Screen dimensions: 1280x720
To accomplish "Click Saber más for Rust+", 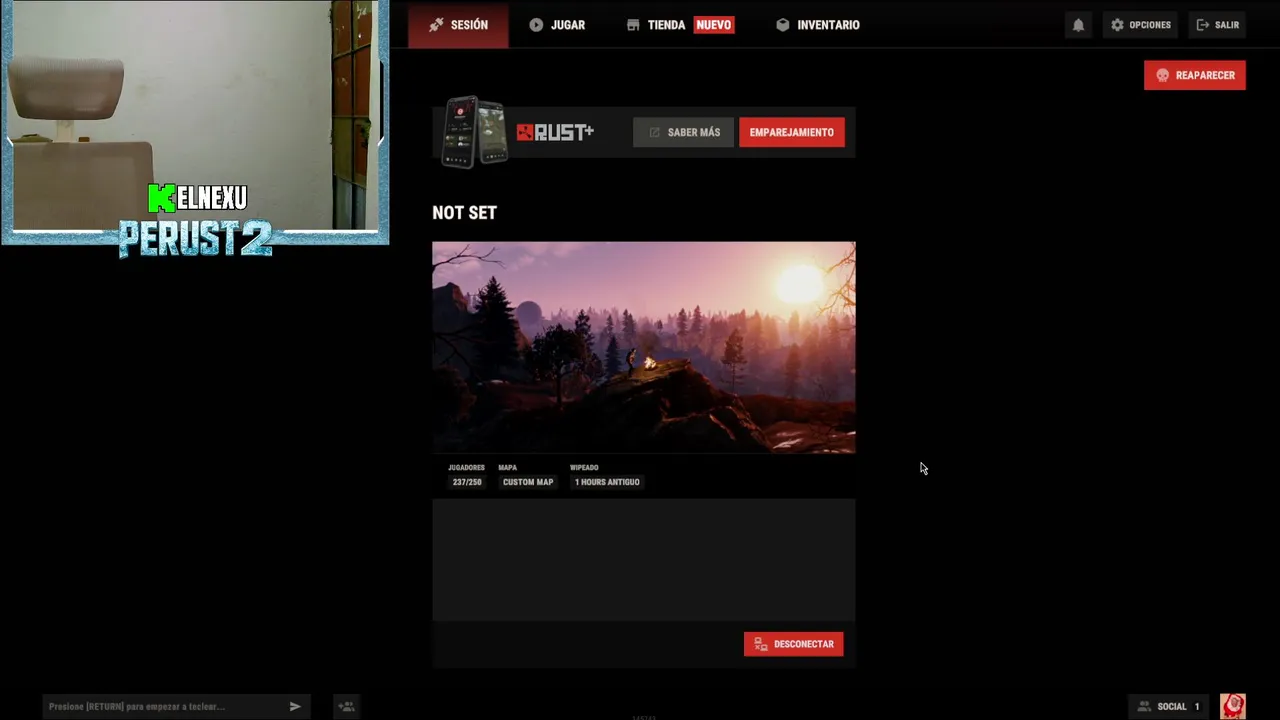I will tap(684, 132).
